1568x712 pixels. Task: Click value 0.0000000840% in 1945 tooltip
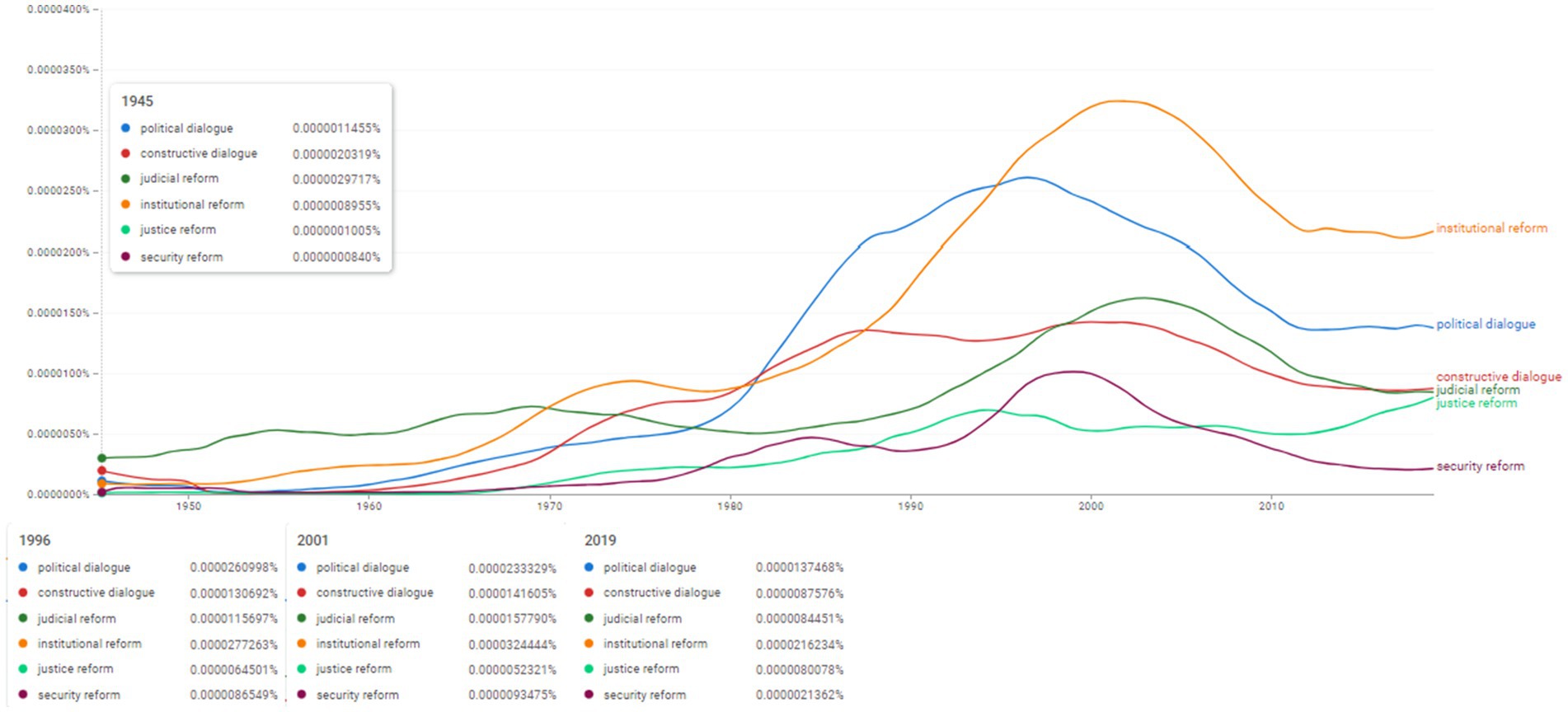[x=336, y=257]
